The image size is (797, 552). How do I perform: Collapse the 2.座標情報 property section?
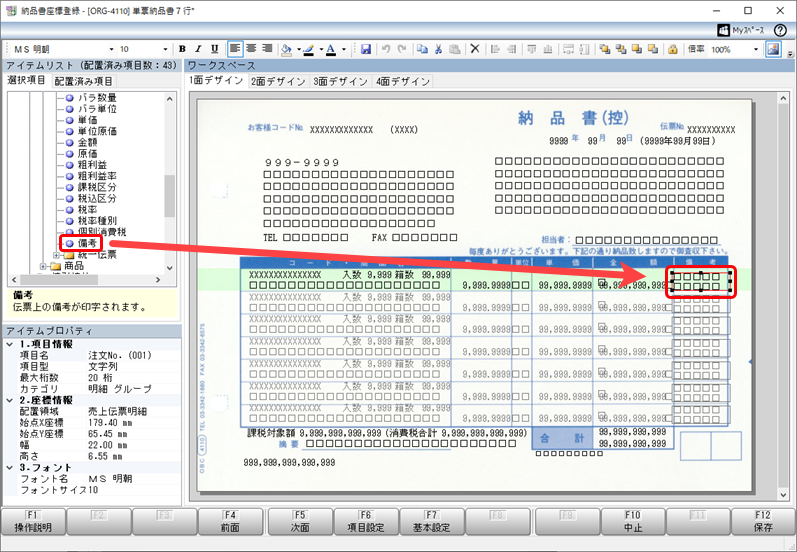point(10,400)
